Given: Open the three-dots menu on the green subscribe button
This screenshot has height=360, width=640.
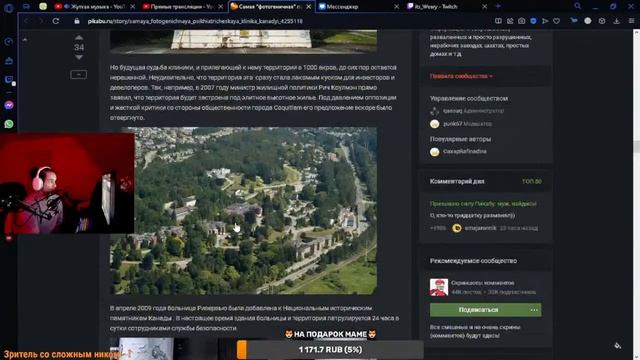Looking at the screenshot, I should pos(534,310).
